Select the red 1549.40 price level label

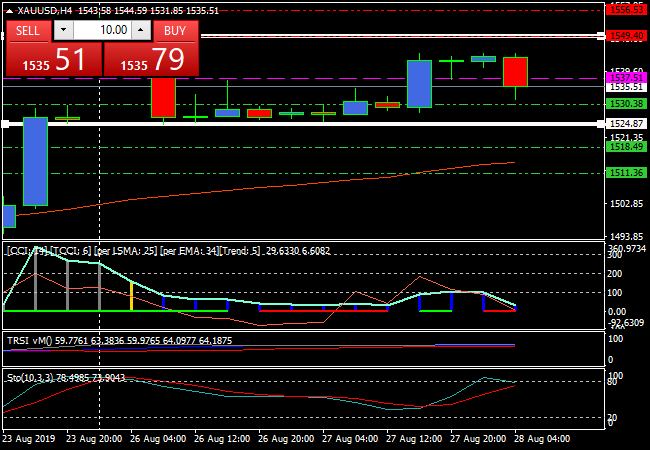tap(625, 36)
